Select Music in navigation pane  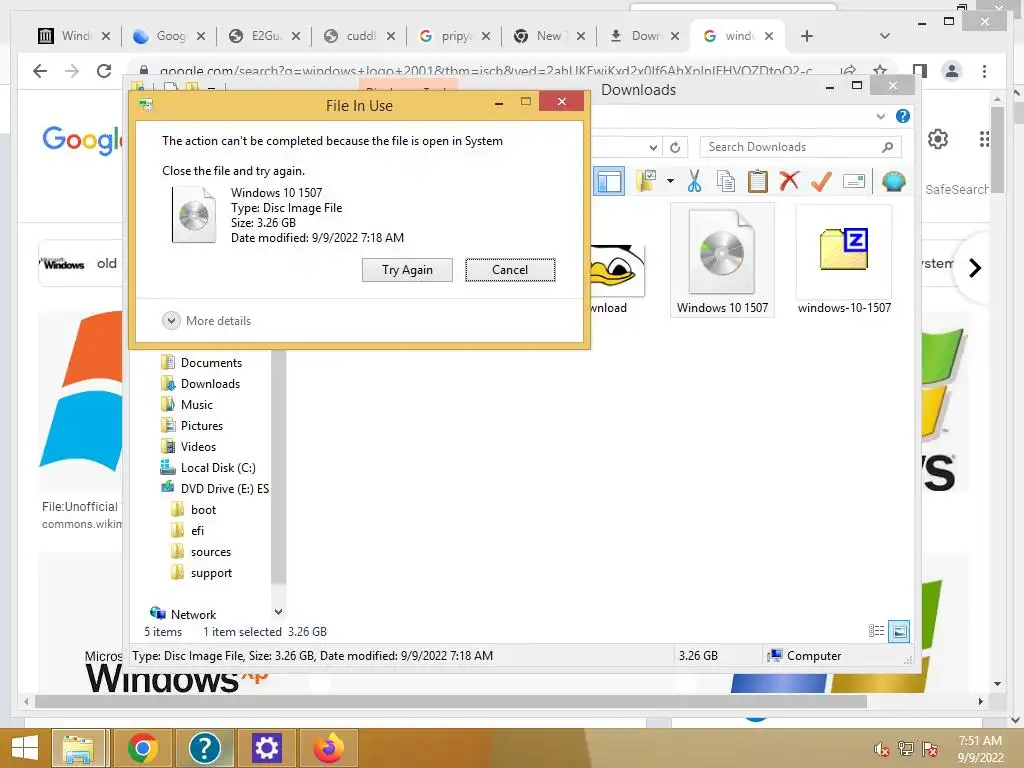point(187,404)
